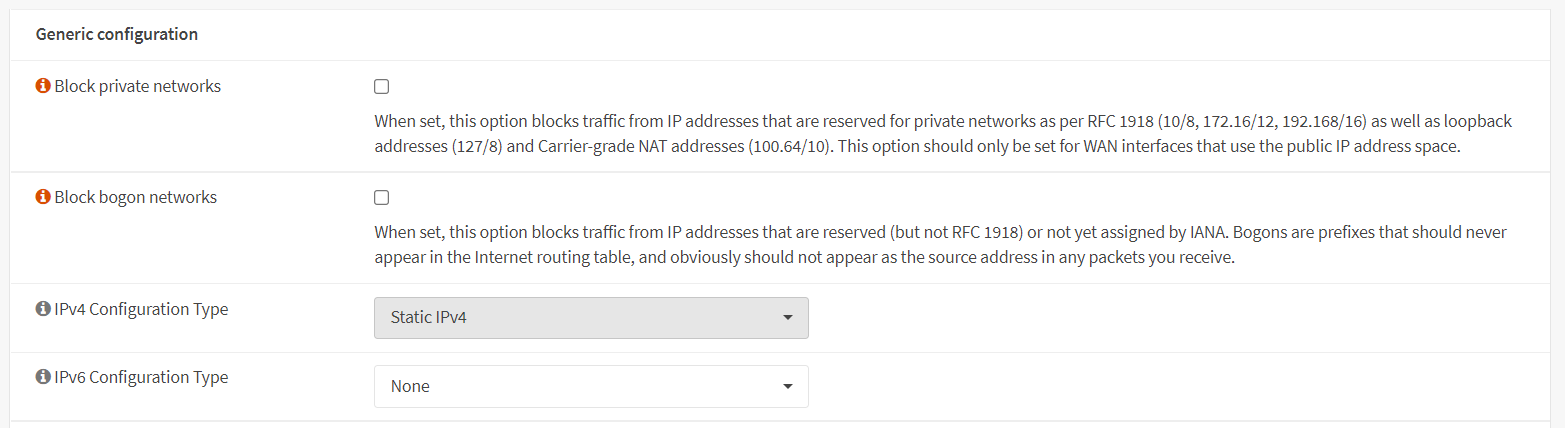Click the Block private networks label

138,87
